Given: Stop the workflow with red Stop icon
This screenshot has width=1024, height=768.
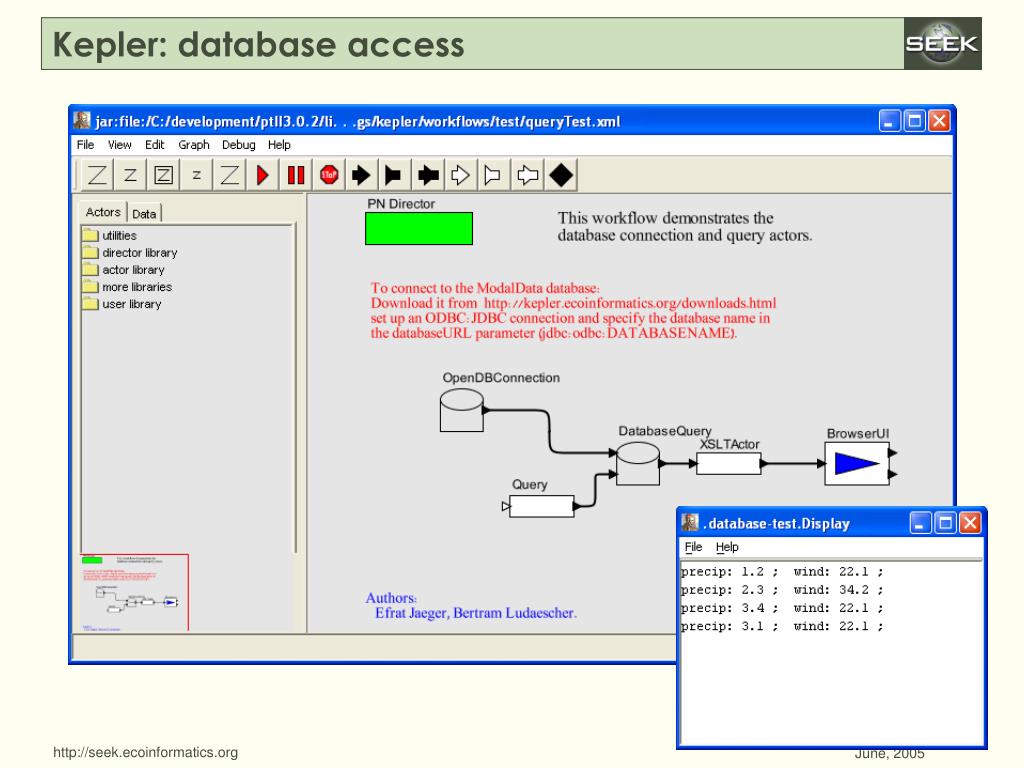Looking at the screenshot, I should click(329, 175).
